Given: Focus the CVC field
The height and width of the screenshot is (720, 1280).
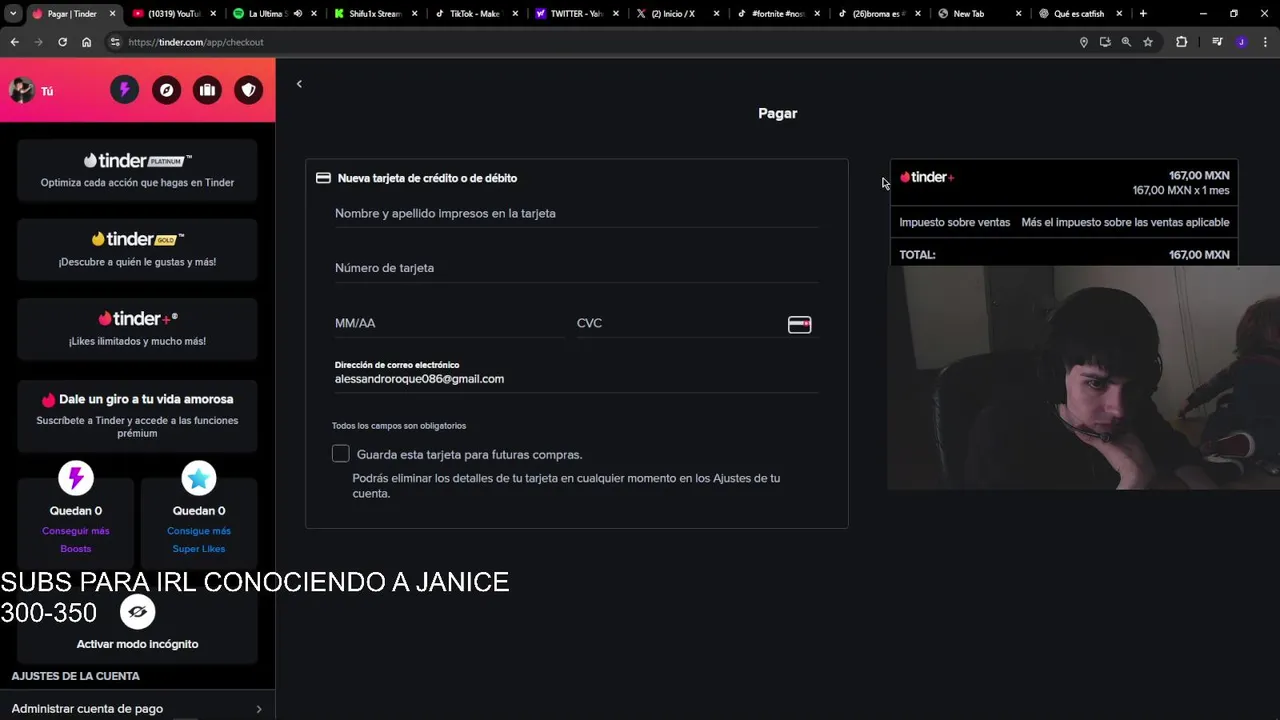Looking at the screenshot, I should 680,323.
